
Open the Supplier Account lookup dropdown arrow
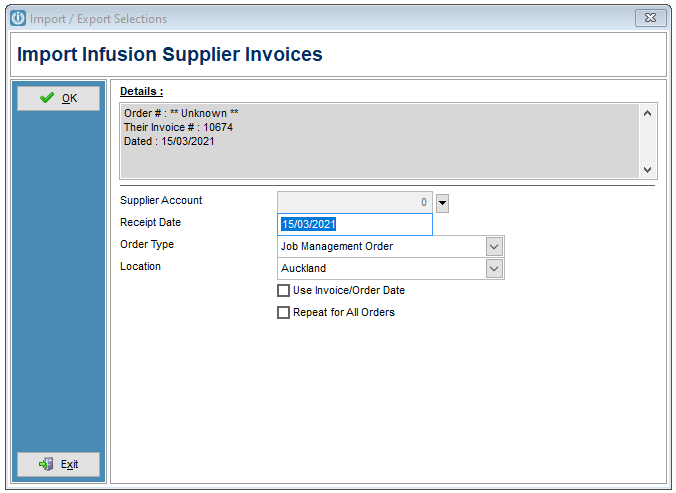tap(442, 203)
